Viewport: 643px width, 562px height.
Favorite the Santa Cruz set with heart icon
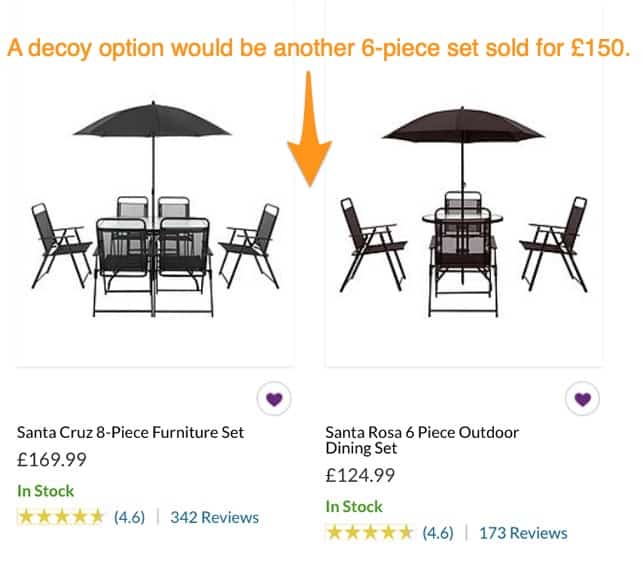[x=275, y=399]
